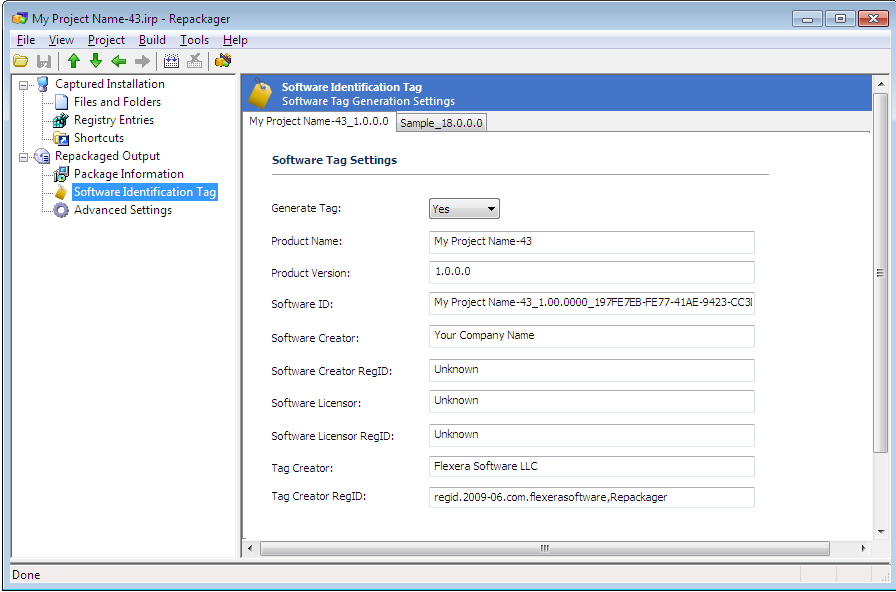Click the Open project folder toolbar icon
896x592 pixels.
(20, 61)
